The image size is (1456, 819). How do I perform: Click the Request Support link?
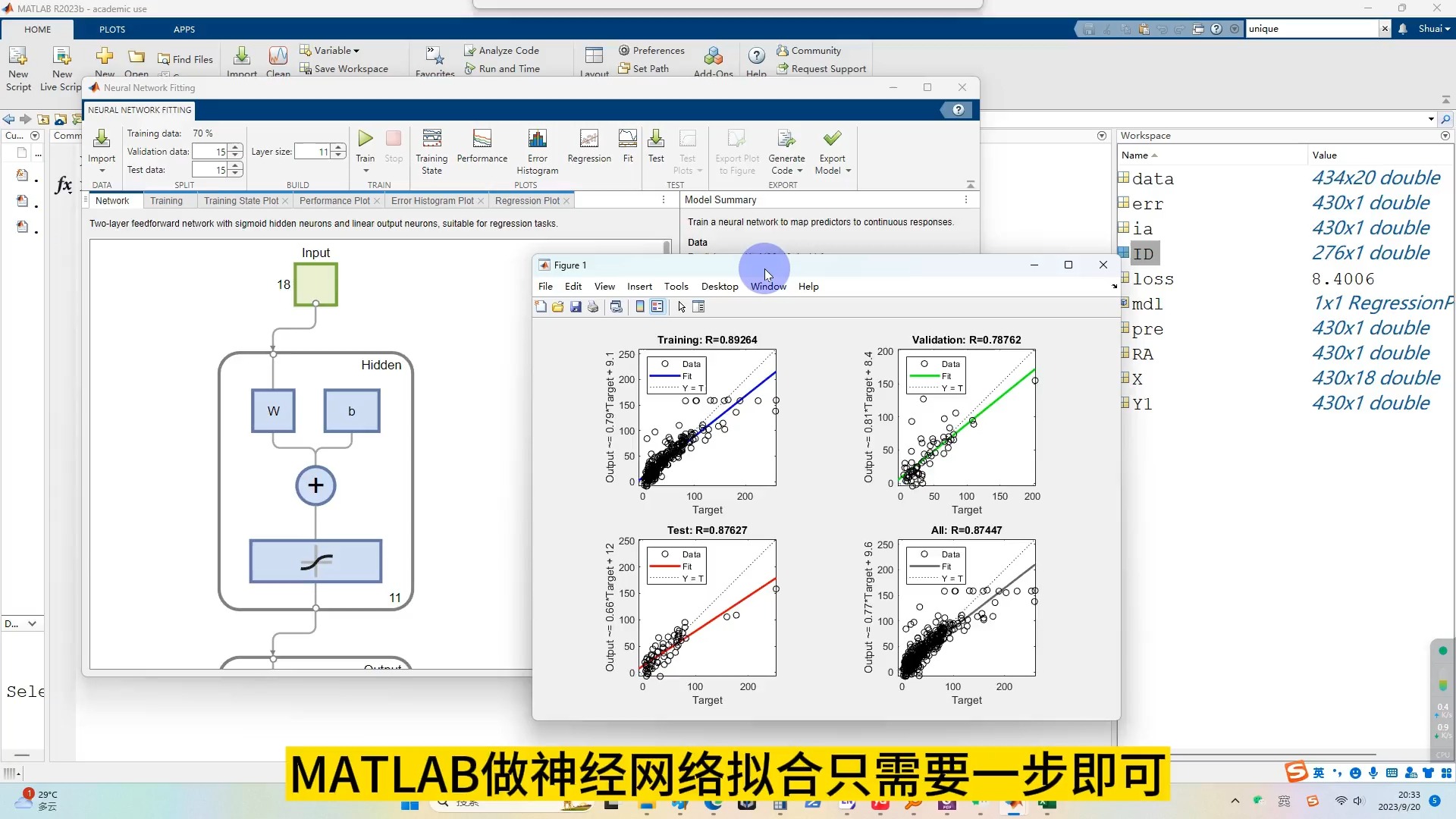828,69
